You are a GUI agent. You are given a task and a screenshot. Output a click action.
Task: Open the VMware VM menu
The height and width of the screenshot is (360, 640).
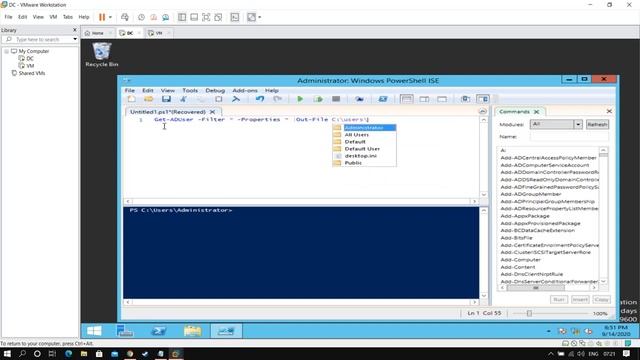53,17
